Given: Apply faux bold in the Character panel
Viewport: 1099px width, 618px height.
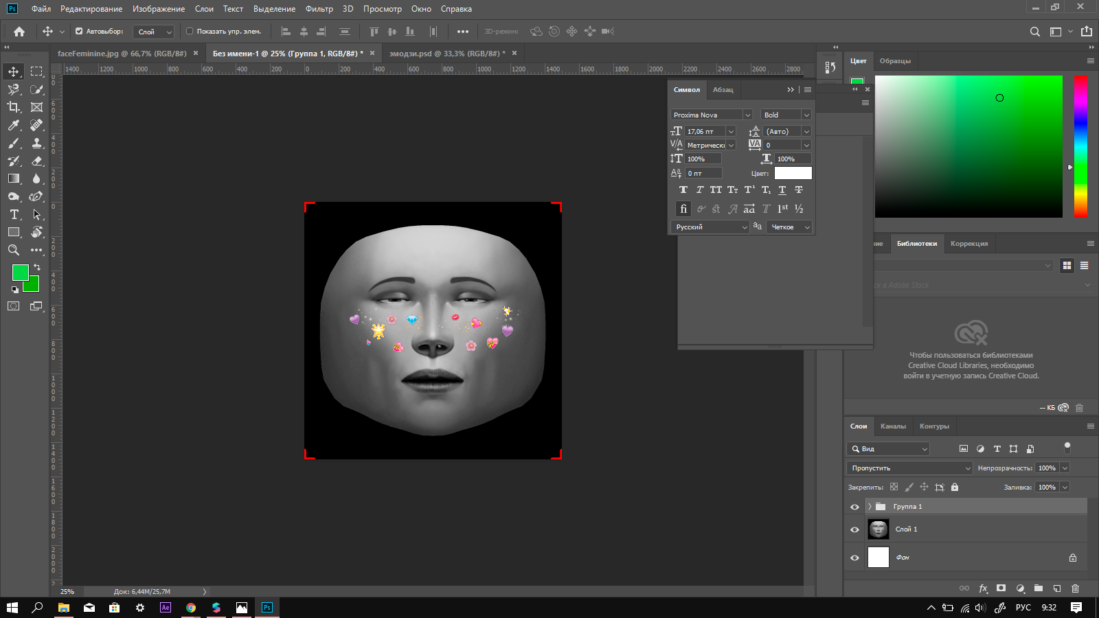Looking at the screenshot, I should tap(683, 190).
